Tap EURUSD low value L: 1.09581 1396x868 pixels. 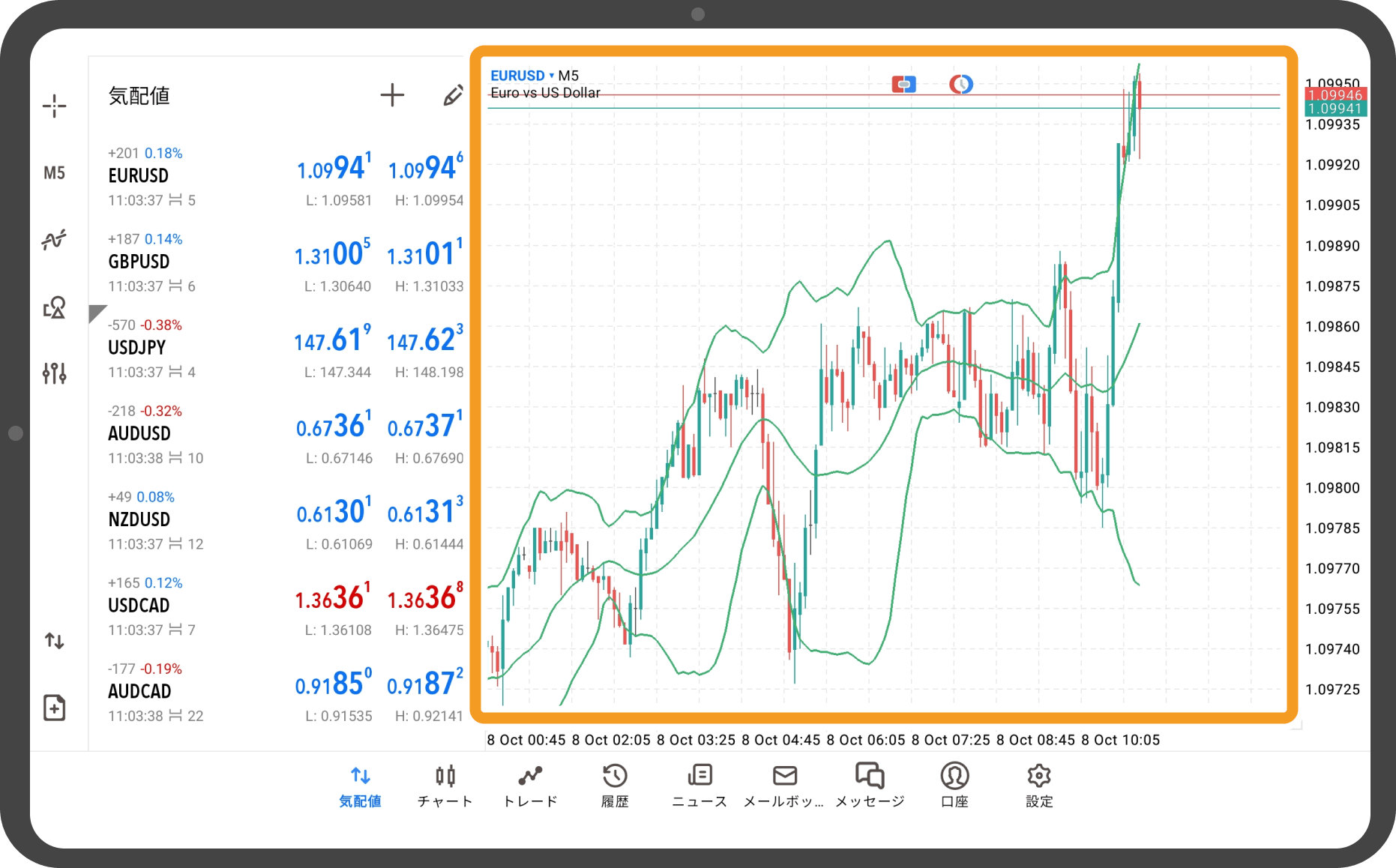click(x=339, y=200)
